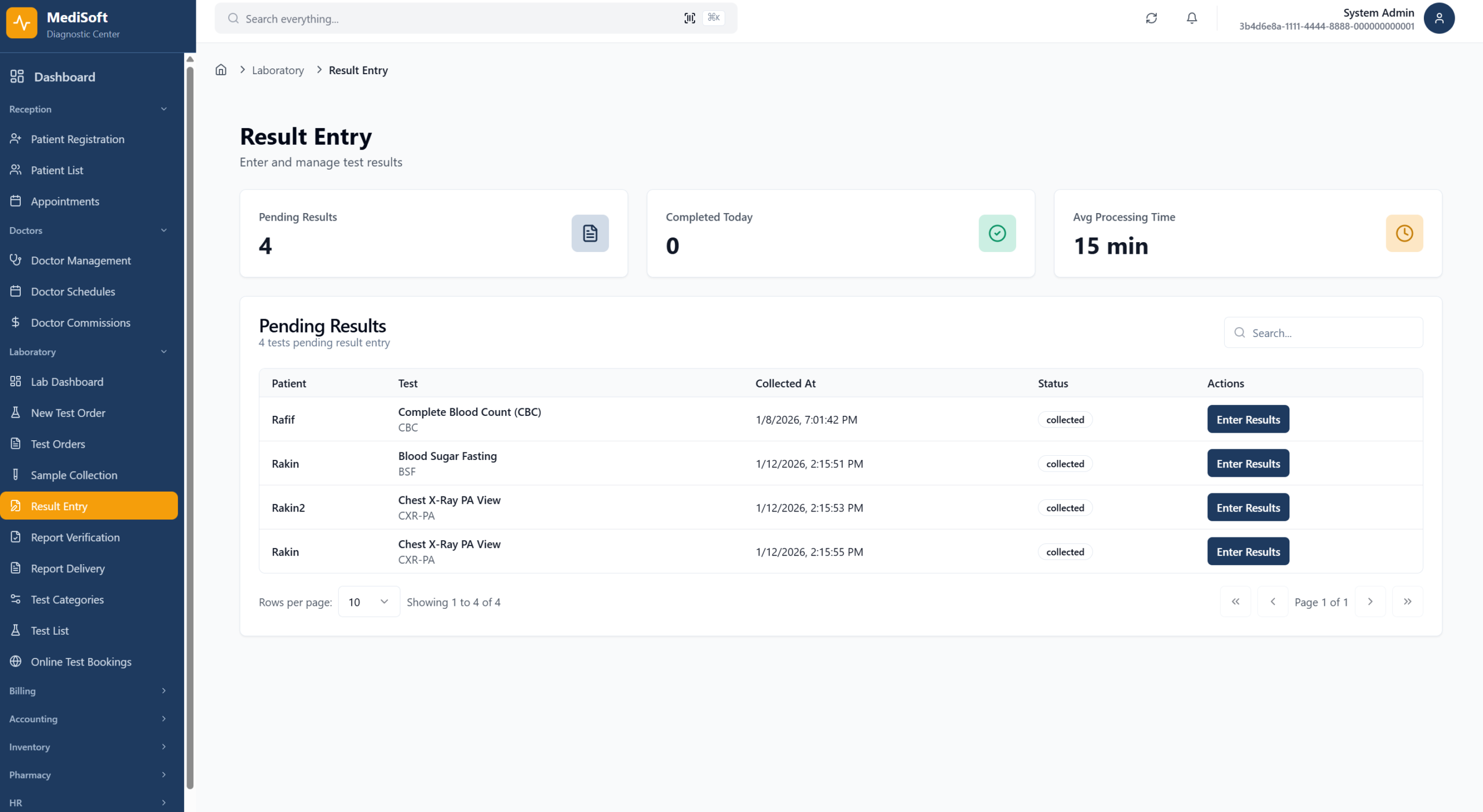Expand the Billing sidebar section
1483x812 pixels.
coord(88,690)
